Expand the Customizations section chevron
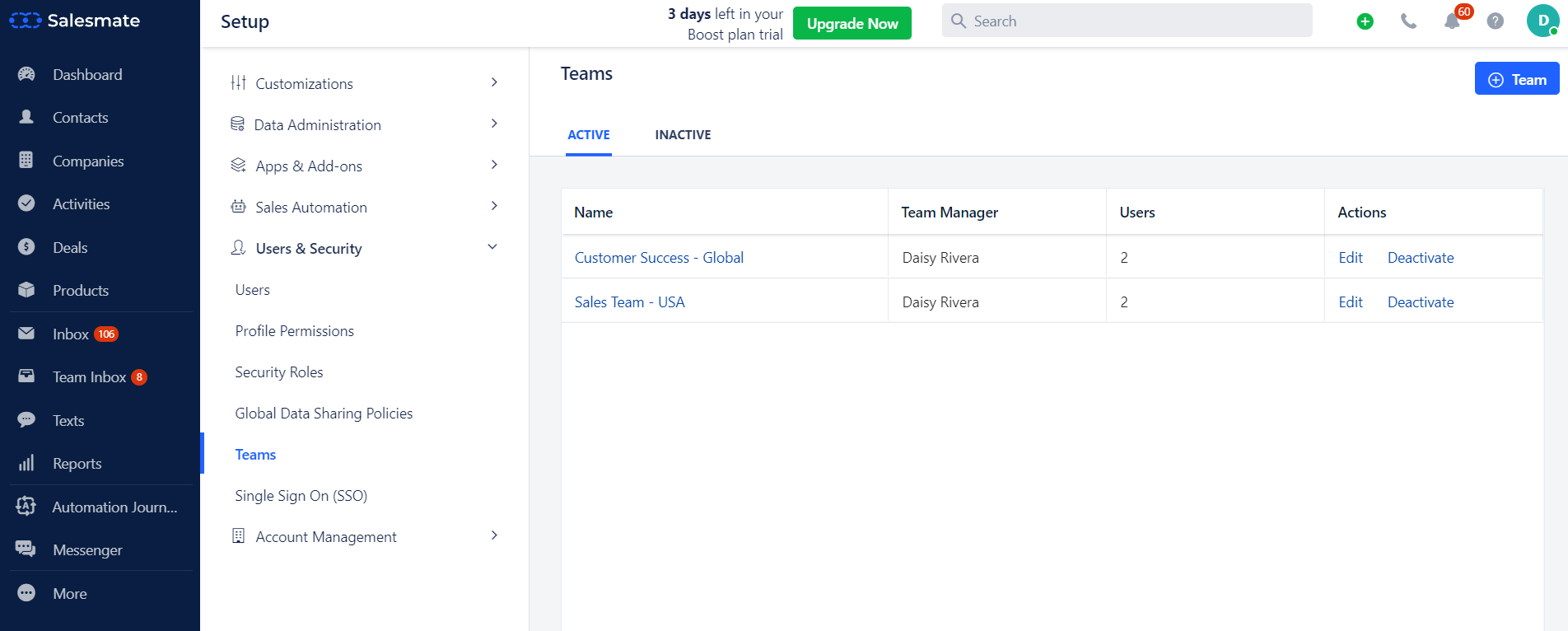 494,82
